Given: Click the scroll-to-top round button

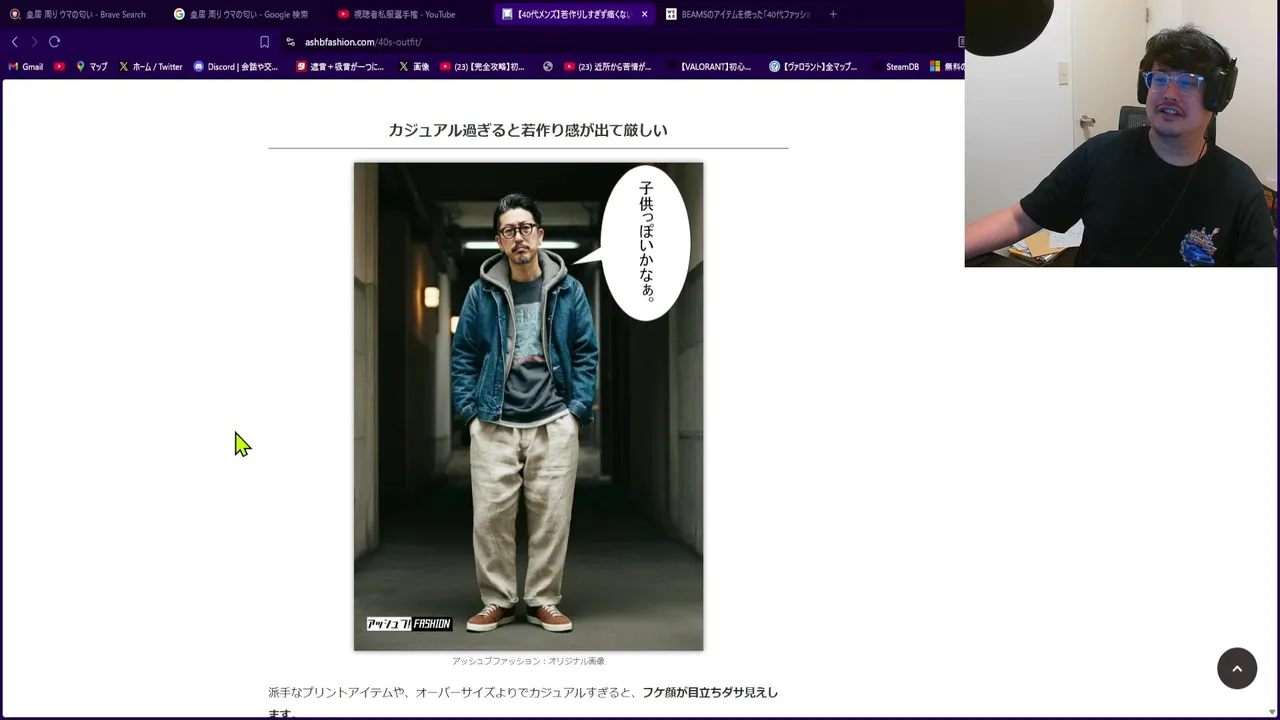Looking at the screenshot, I should (1237, 669).
